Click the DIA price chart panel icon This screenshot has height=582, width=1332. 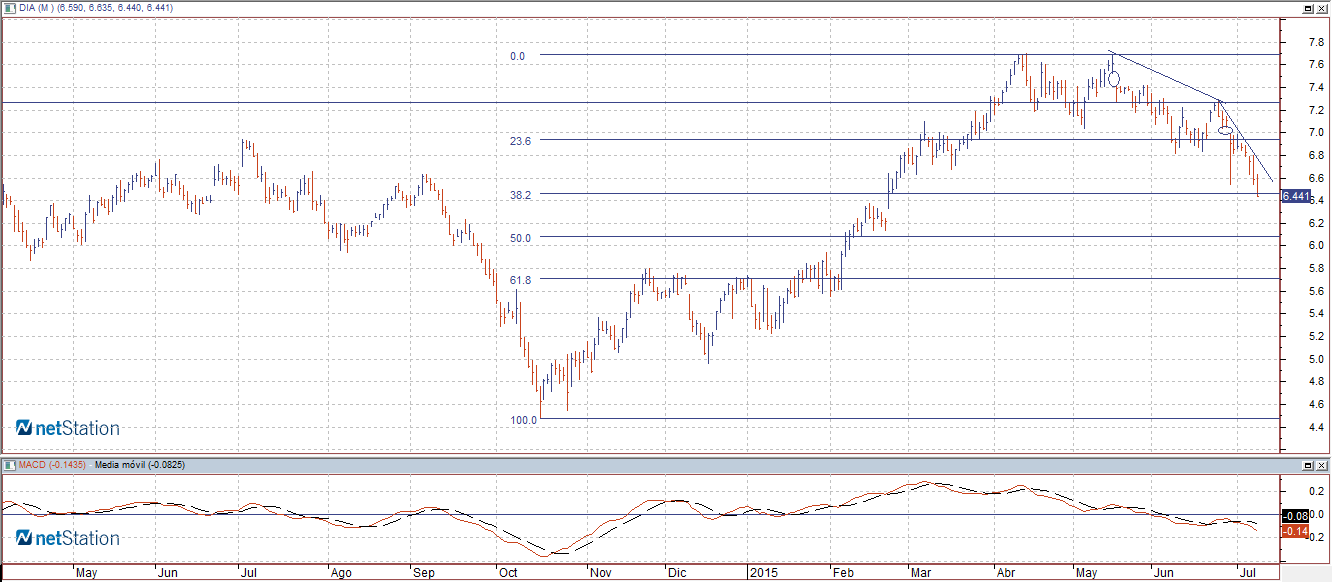[9, 8]
